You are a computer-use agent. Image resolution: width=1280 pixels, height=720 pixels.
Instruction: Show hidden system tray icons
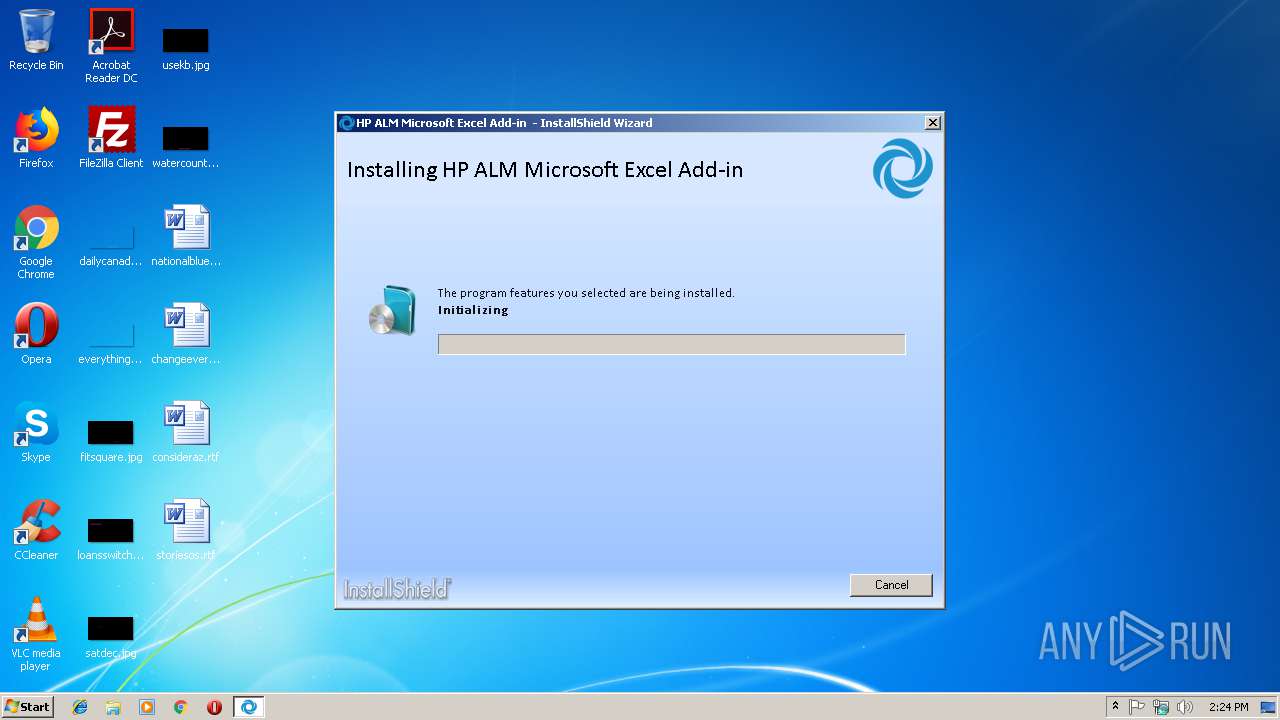pos(1115,707)
